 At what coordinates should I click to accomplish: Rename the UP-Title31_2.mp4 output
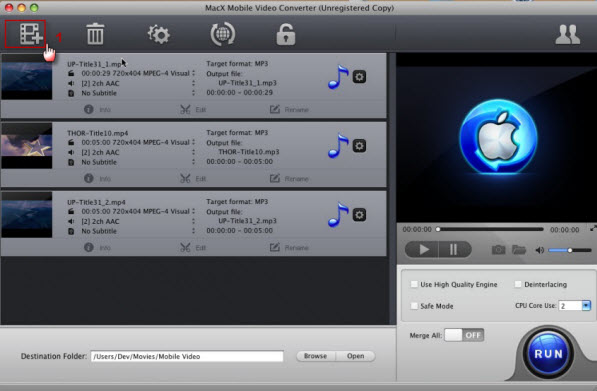click(289, 248)
